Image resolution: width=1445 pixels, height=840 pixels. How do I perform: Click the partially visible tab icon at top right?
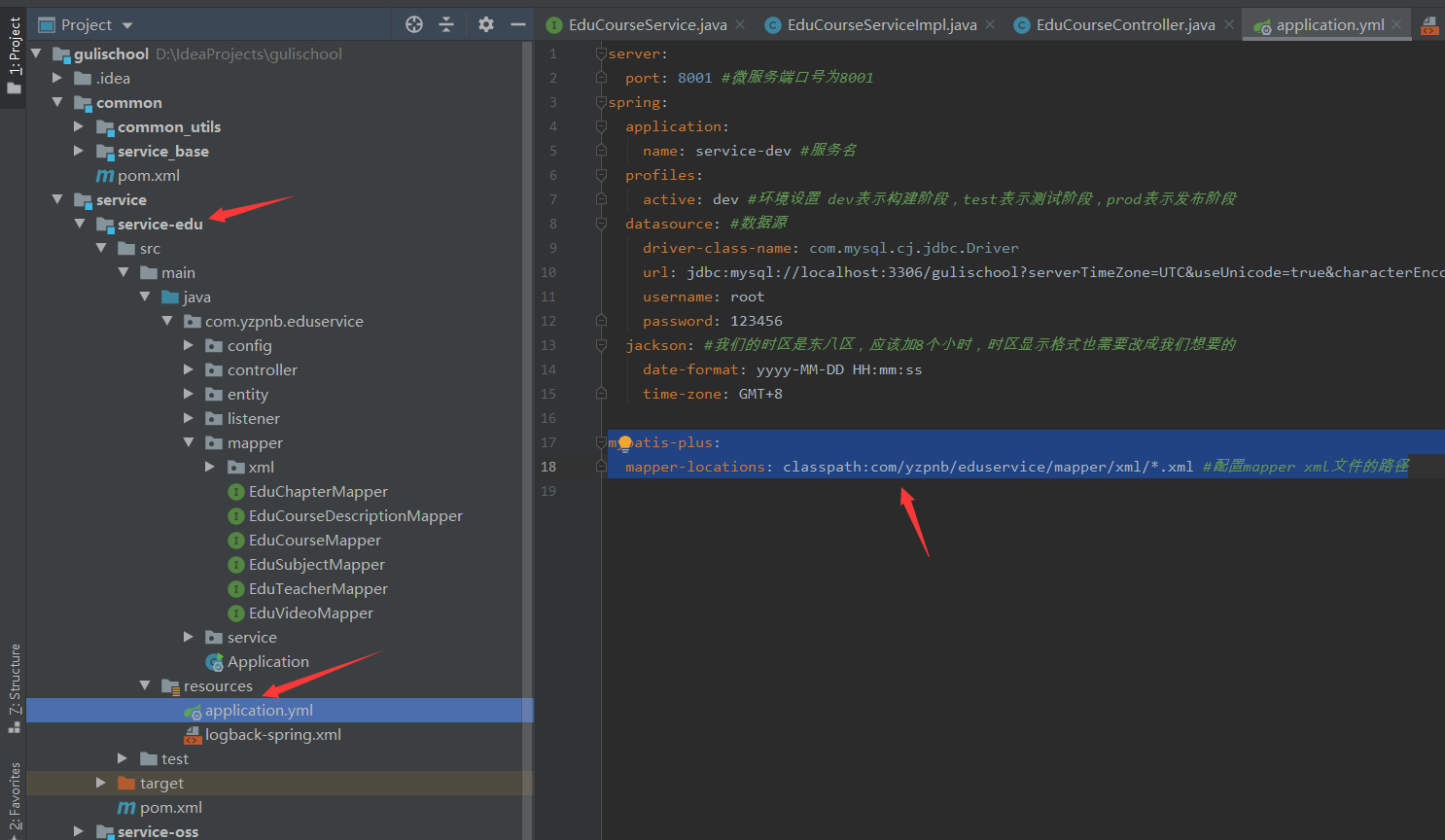click(1429, 25)
